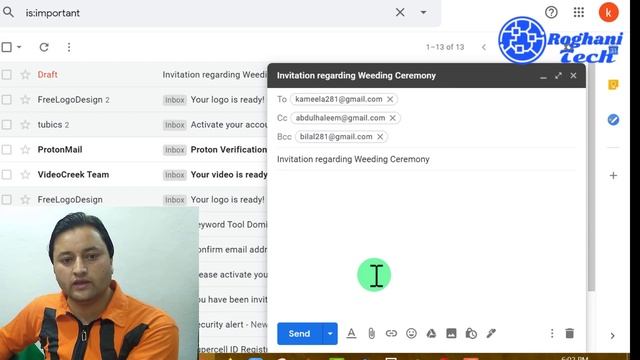Remove bilal281@gmail.com from Bcc field
640x360 pixels.
380,137
